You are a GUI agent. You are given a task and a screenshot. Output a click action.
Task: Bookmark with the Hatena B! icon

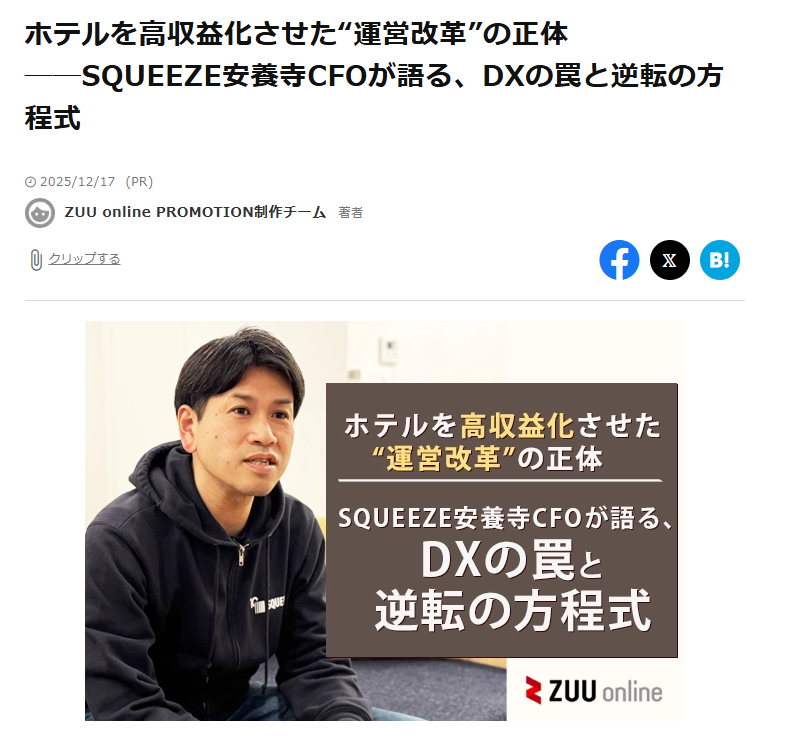click(720, 260)
